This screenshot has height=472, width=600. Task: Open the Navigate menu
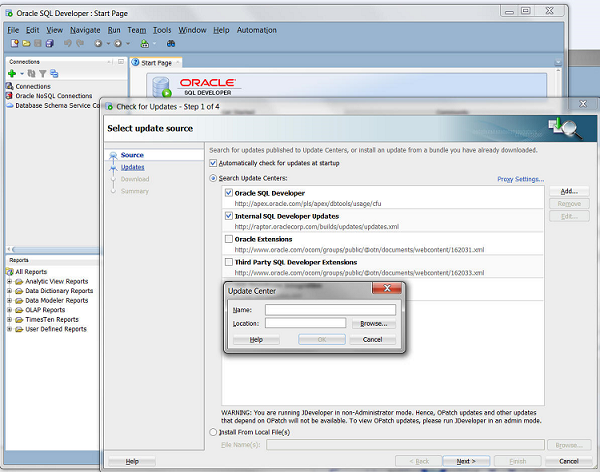pos(85,30)
